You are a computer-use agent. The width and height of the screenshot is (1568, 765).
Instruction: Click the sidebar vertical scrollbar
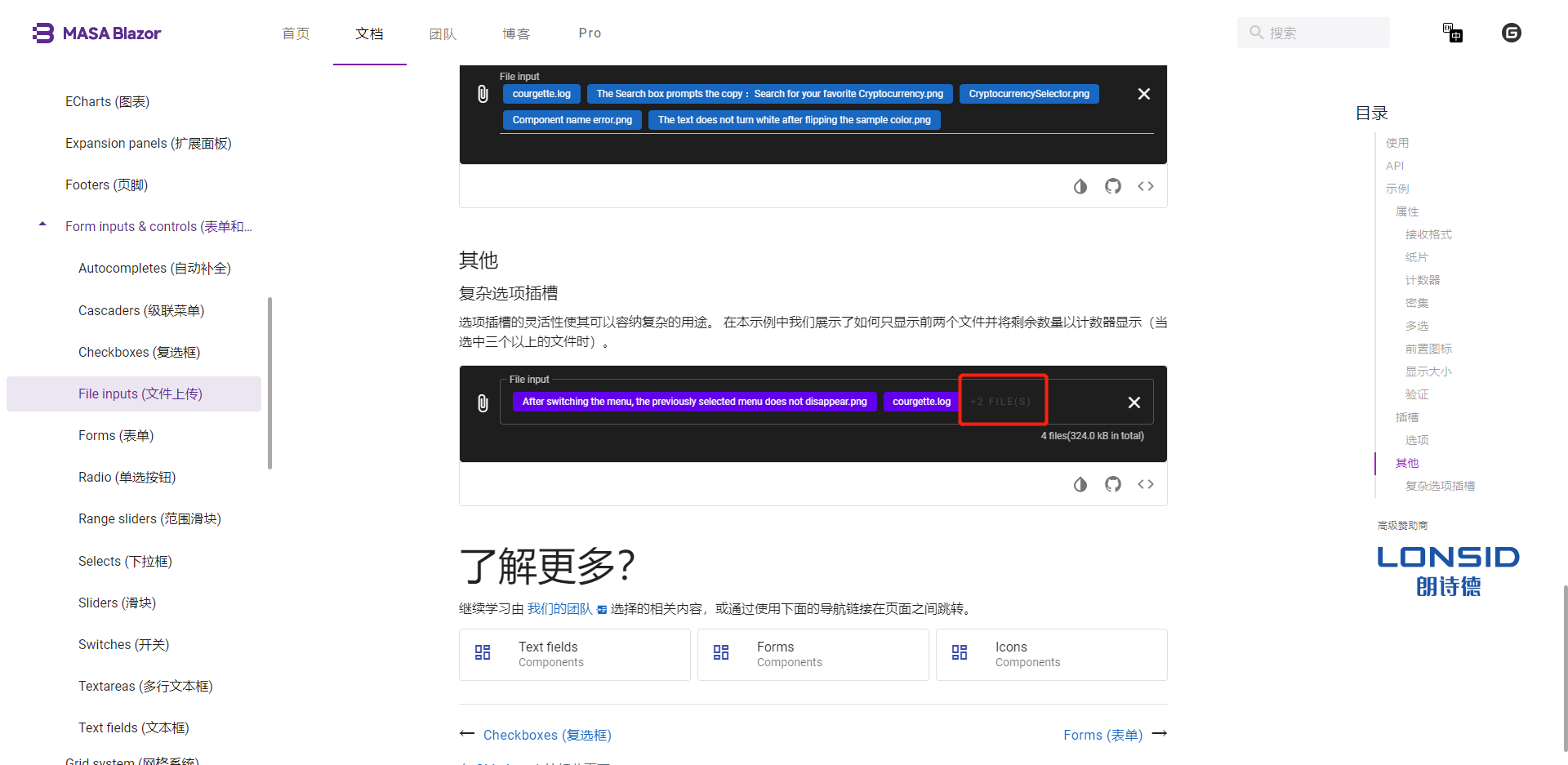click(x=269, y=383)
